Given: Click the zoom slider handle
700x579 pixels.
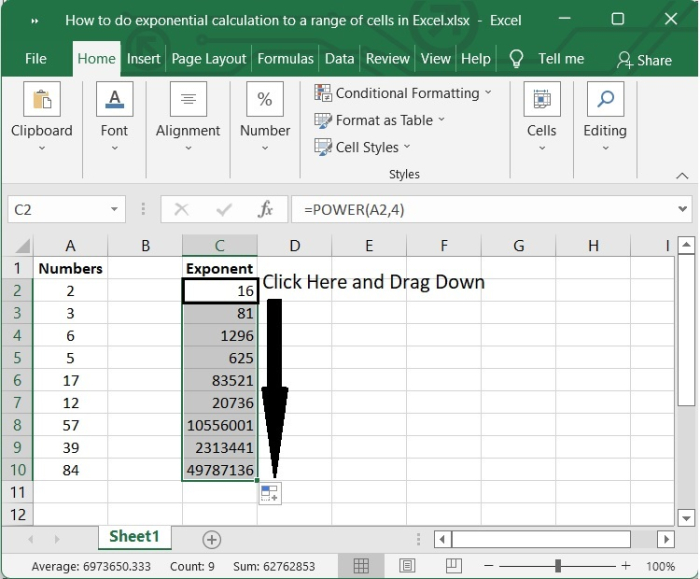Looking at the screenshot, I should click(557, 566).
